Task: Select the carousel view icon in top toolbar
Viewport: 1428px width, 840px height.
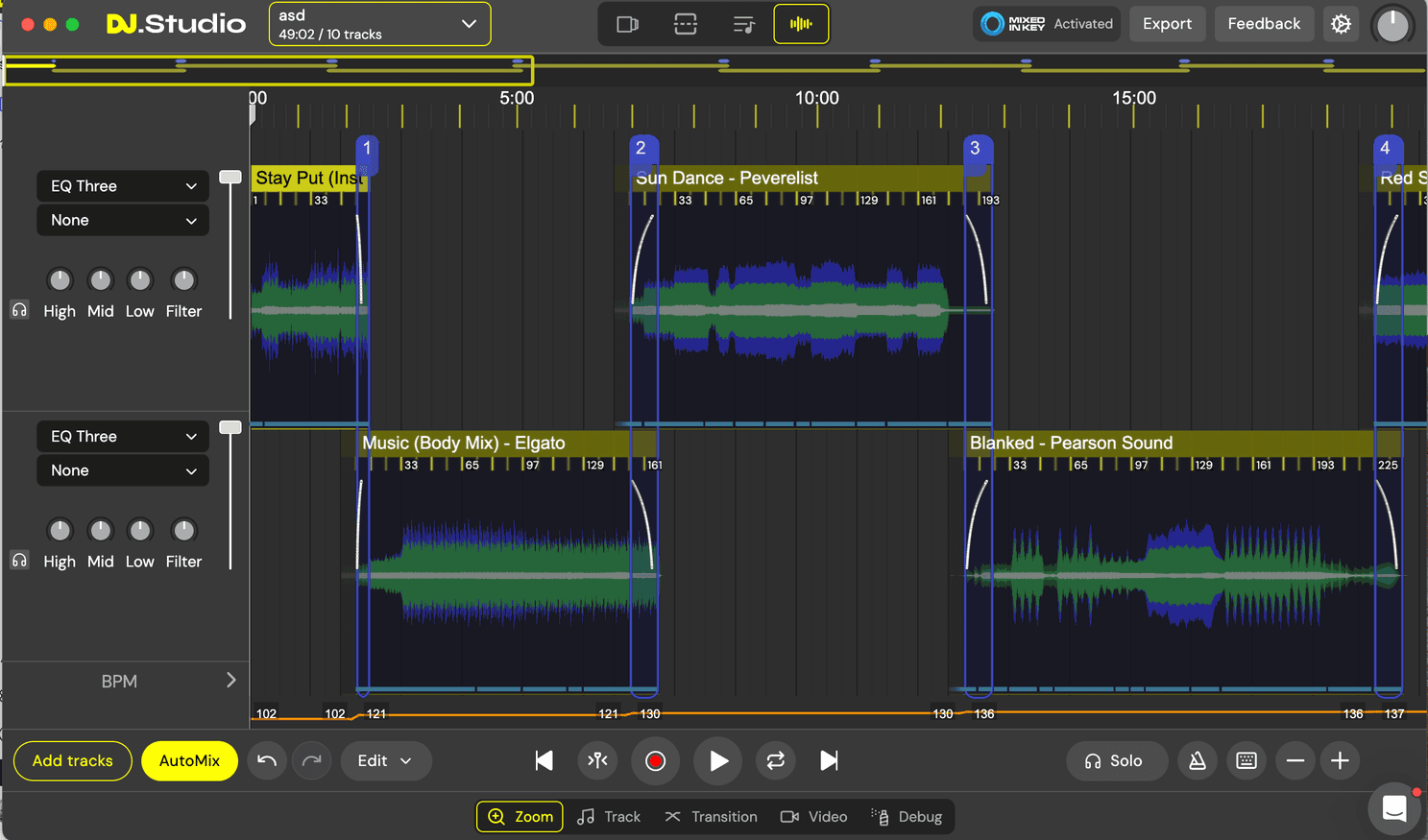Action: point(685,24)
